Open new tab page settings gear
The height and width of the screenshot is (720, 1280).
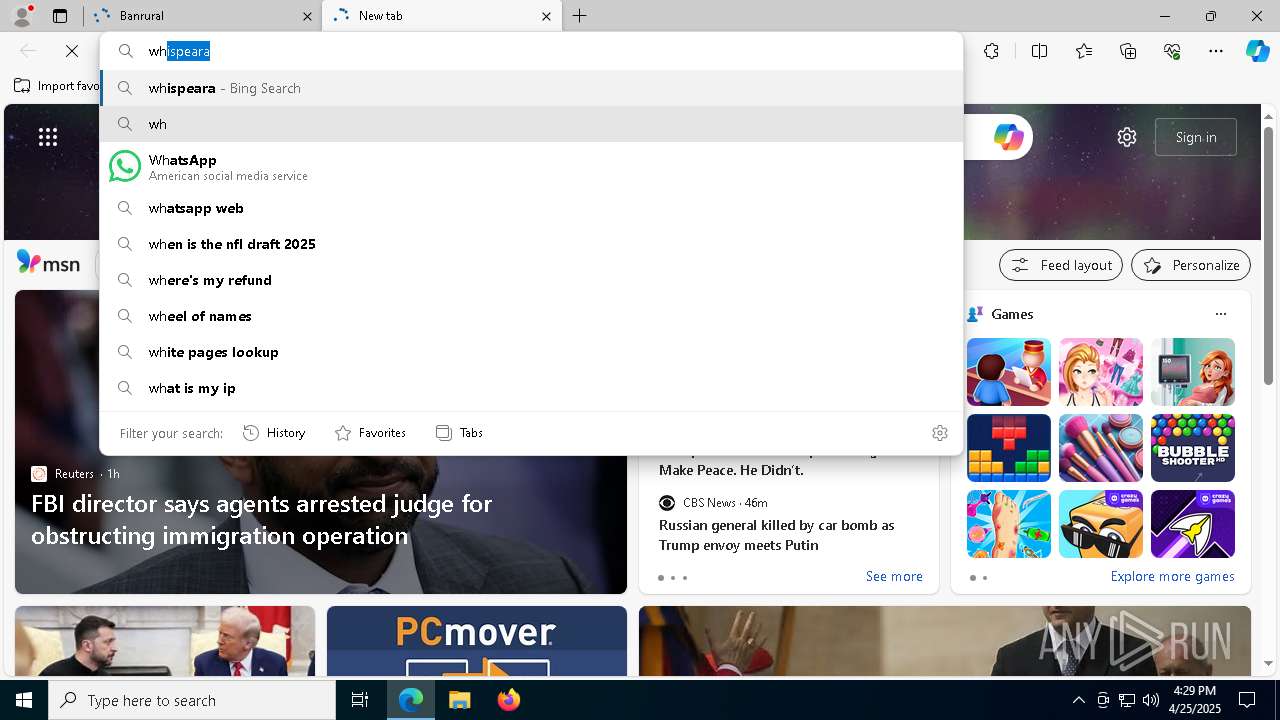click(x=1127, y=137)
